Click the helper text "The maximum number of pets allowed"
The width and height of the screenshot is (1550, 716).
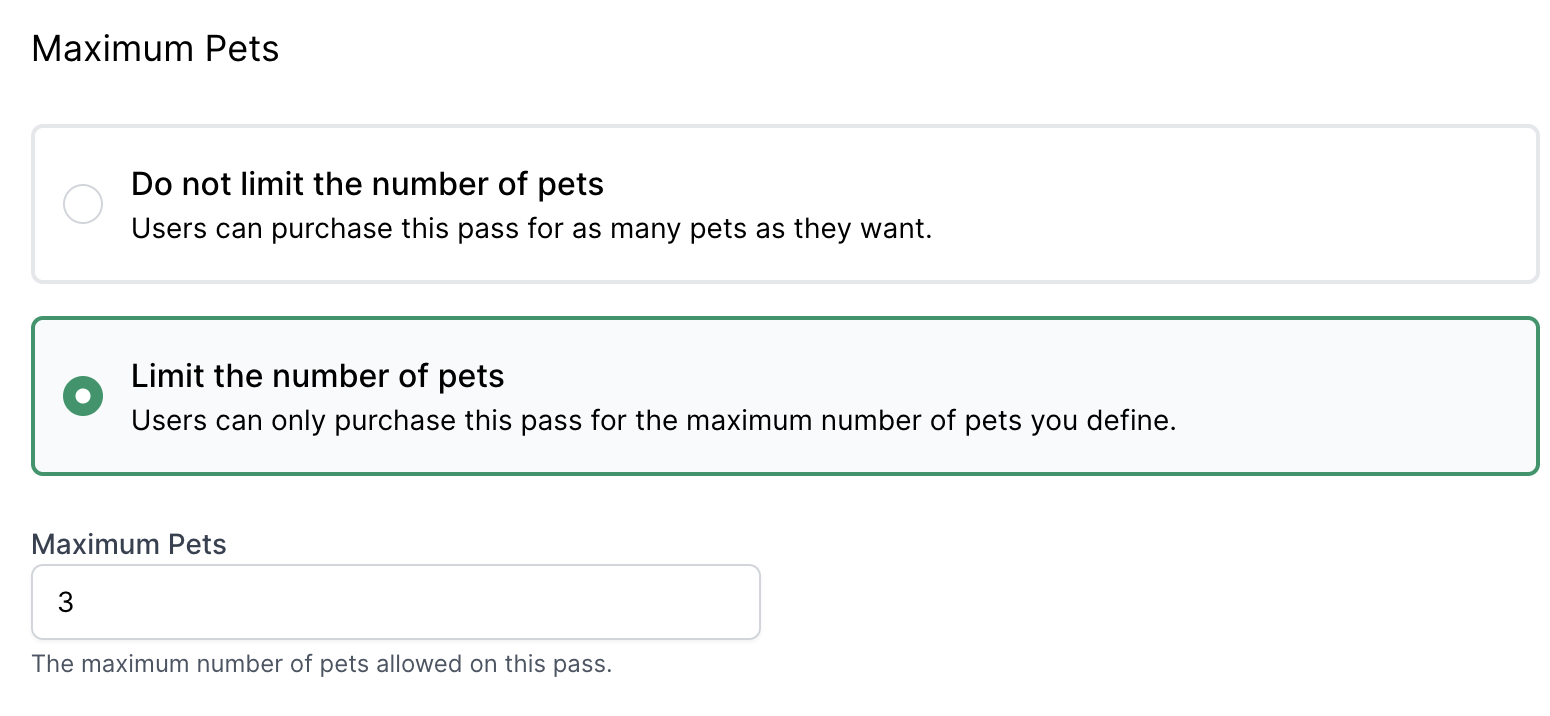point(321,664)
